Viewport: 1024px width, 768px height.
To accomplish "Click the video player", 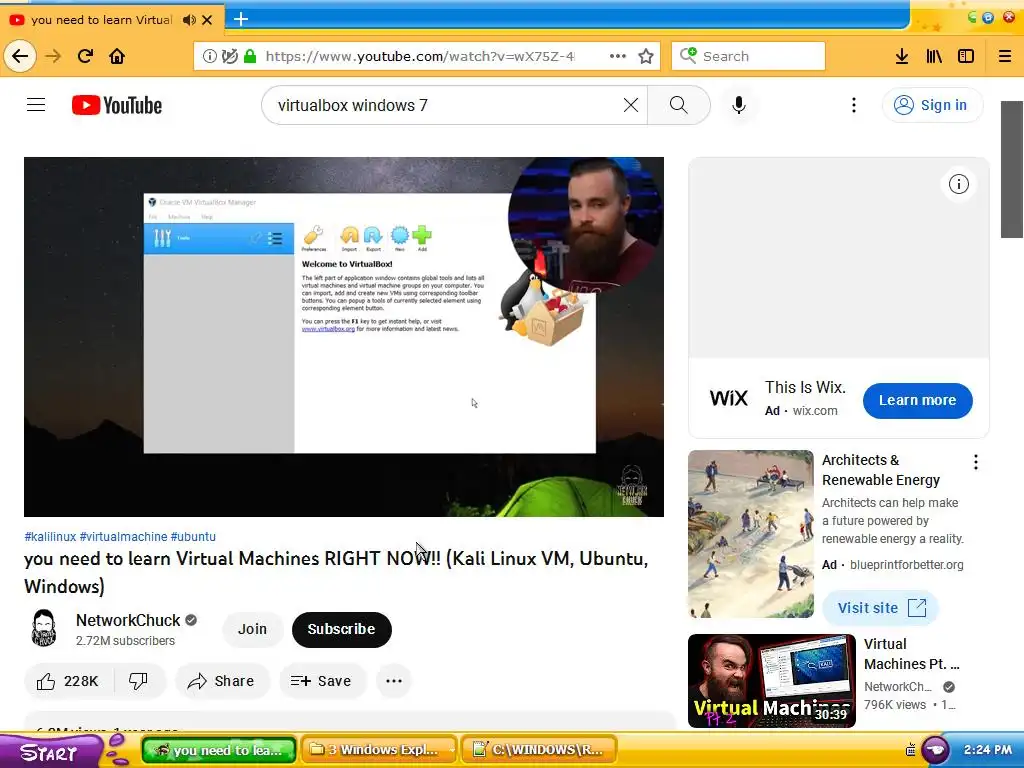I will (x=344, y=336).
